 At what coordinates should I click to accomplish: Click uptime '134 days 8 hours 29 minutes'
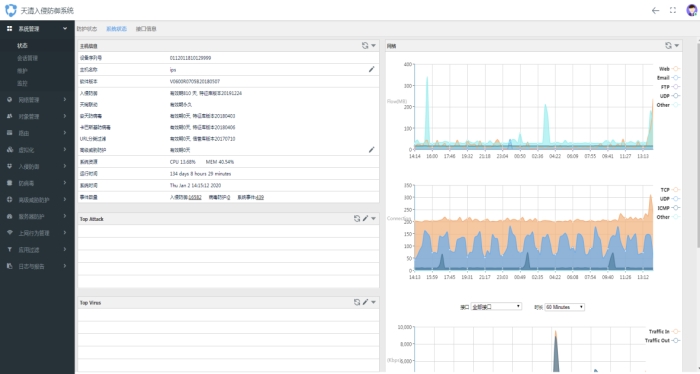point(200,174)
